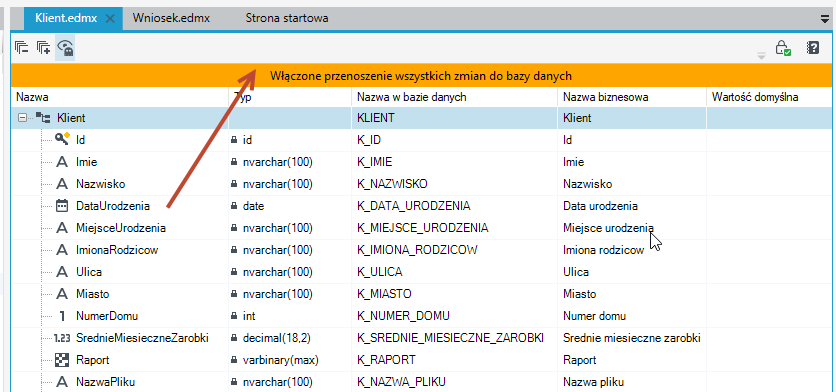The image size is (836, 392).
Task: Click the lock icon beside date type
Action: click(234, 206)
